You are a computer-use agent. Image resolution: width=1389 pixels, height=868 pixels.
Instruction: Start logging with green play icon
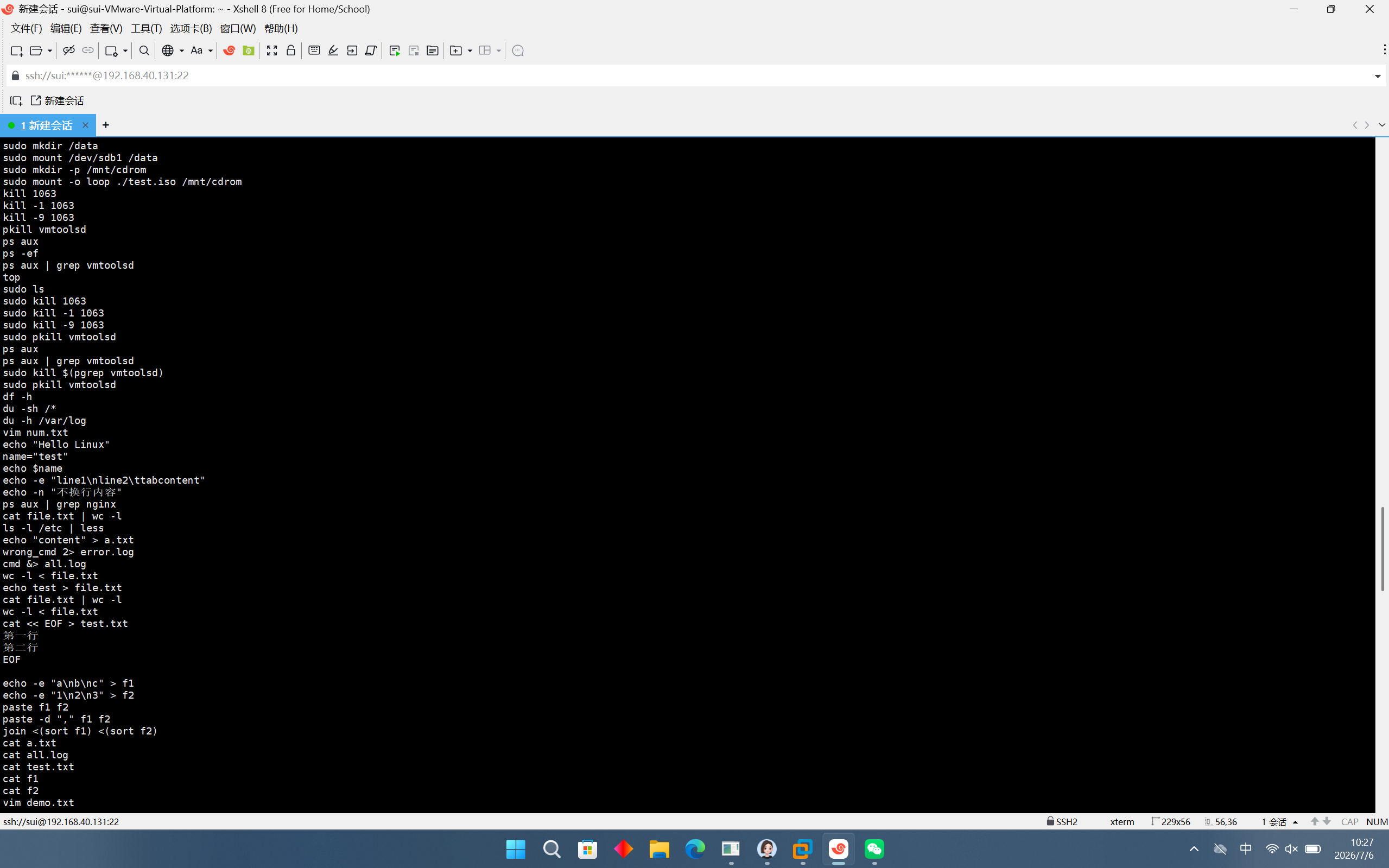click(395, 50)
